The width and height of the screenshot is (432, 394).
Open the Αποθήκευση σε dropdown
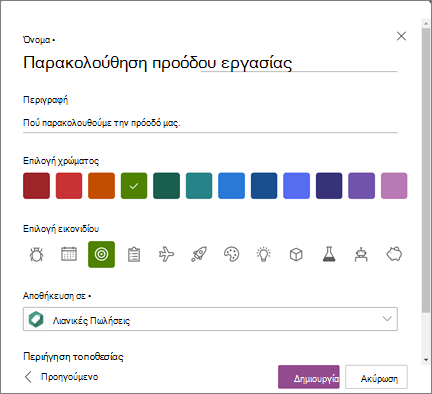(x=210, y=319)
